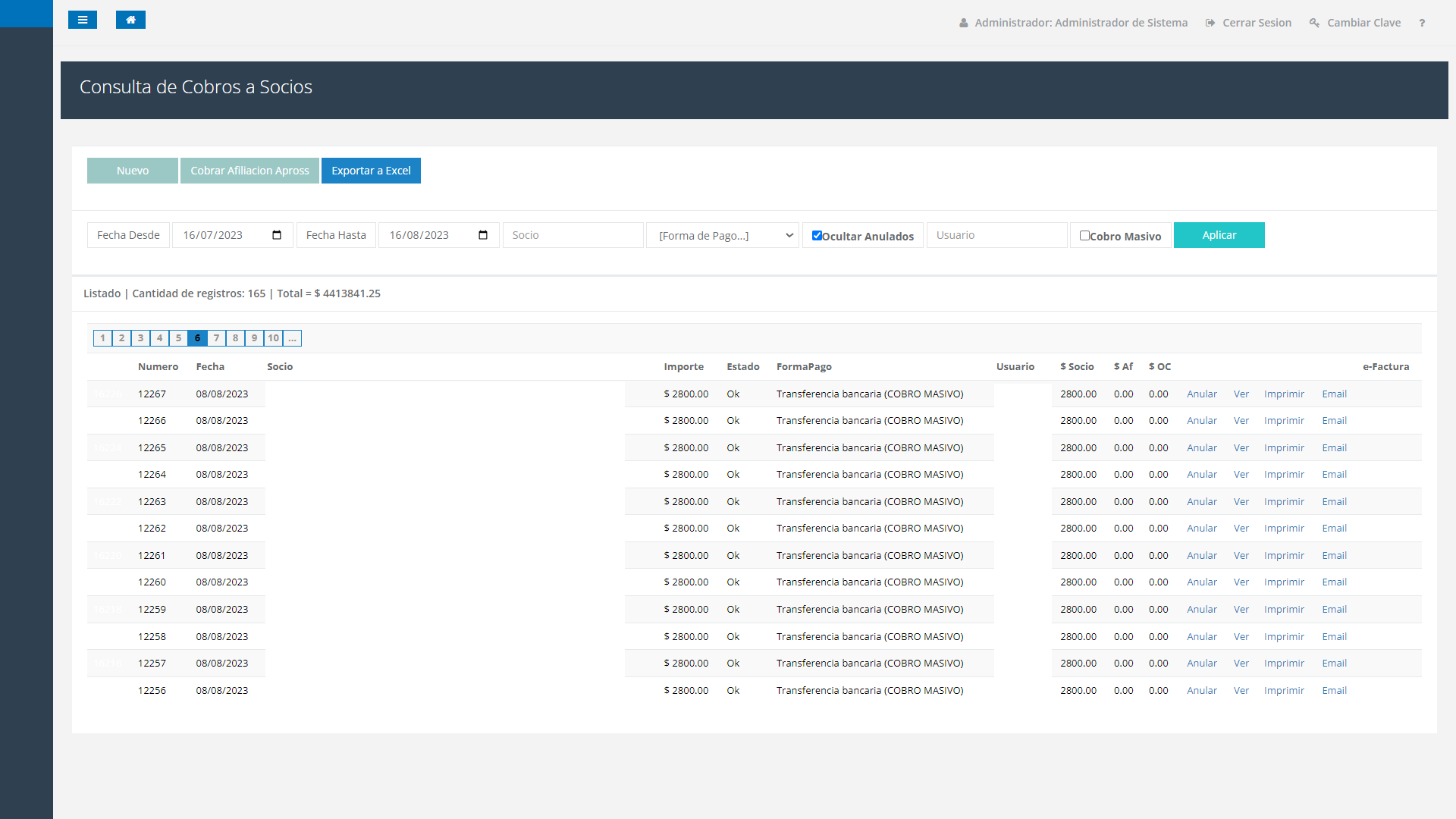1456x819 pixels.
Task: Click the Numero column header
Action: 158,366
